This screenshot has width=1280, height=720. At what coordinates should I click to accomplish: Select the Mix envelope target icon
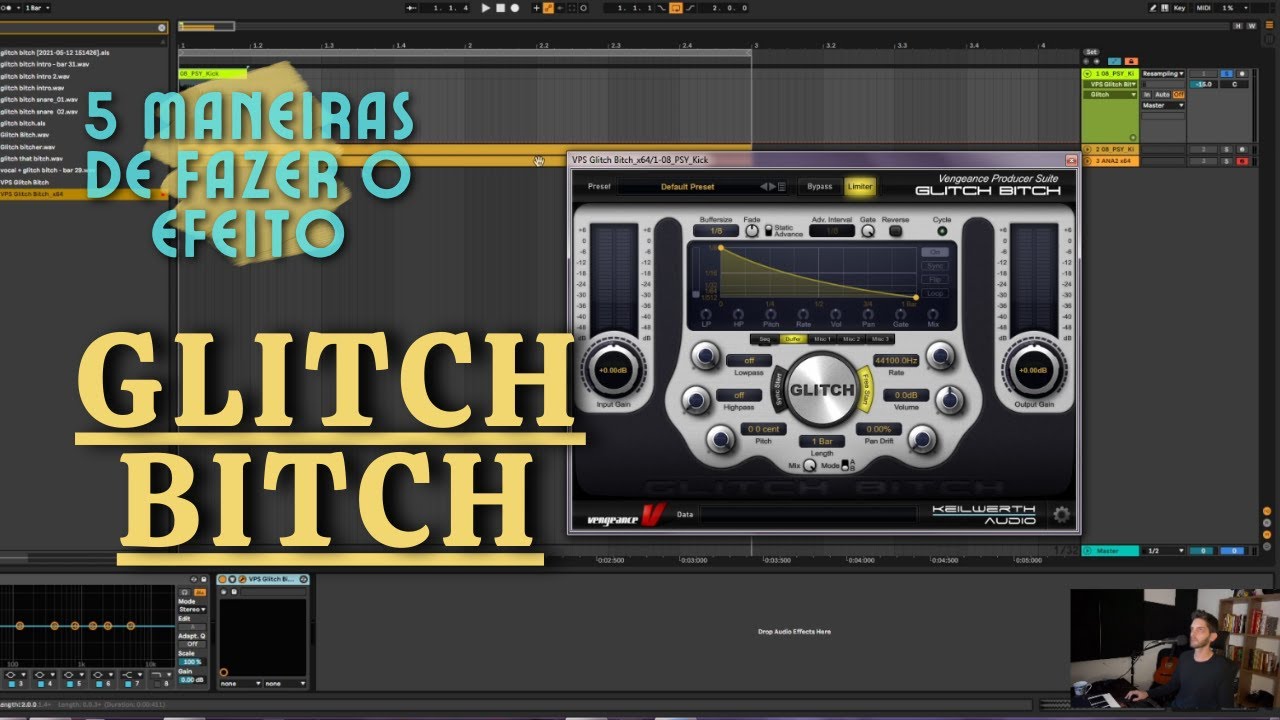click(x=933, y=315)
